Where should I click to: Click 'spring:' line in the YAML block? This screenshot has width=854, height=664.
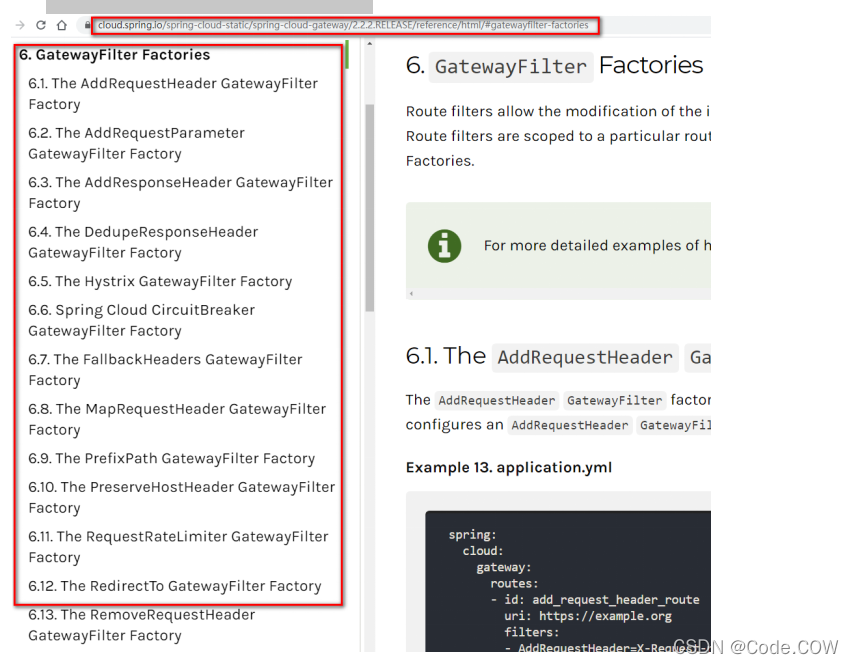[472, 534]
